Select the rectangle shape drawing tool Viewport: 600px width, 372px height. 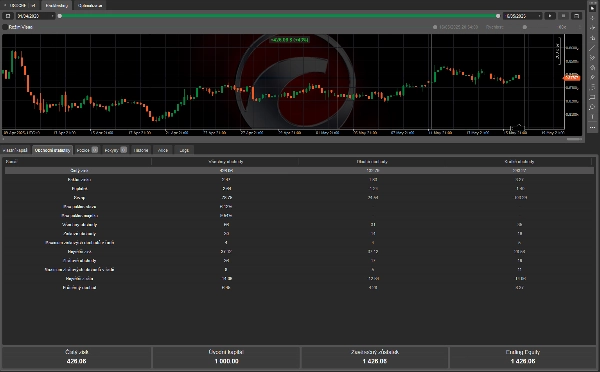click(x=592, y=97)
